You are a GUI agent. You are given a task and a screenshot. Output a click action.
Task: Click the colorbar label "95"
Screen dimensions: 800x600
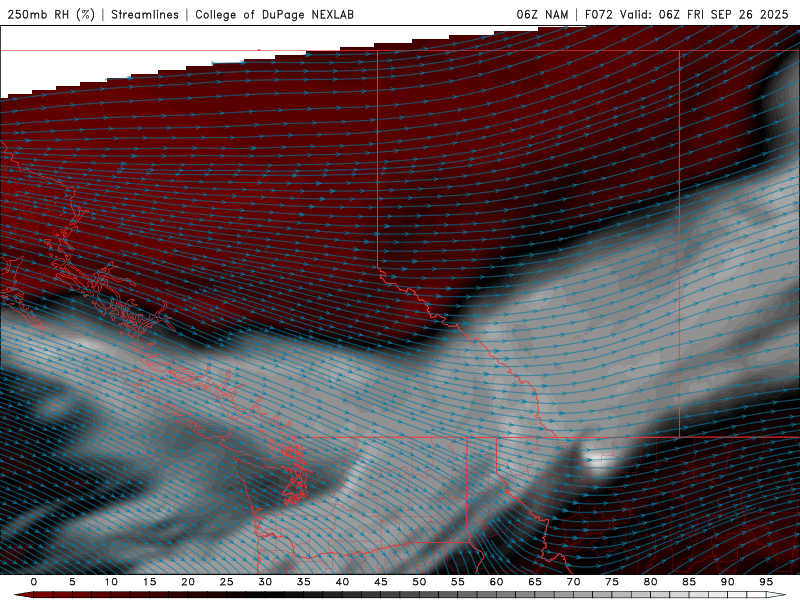pyautogui.click(x=766, y=582)
